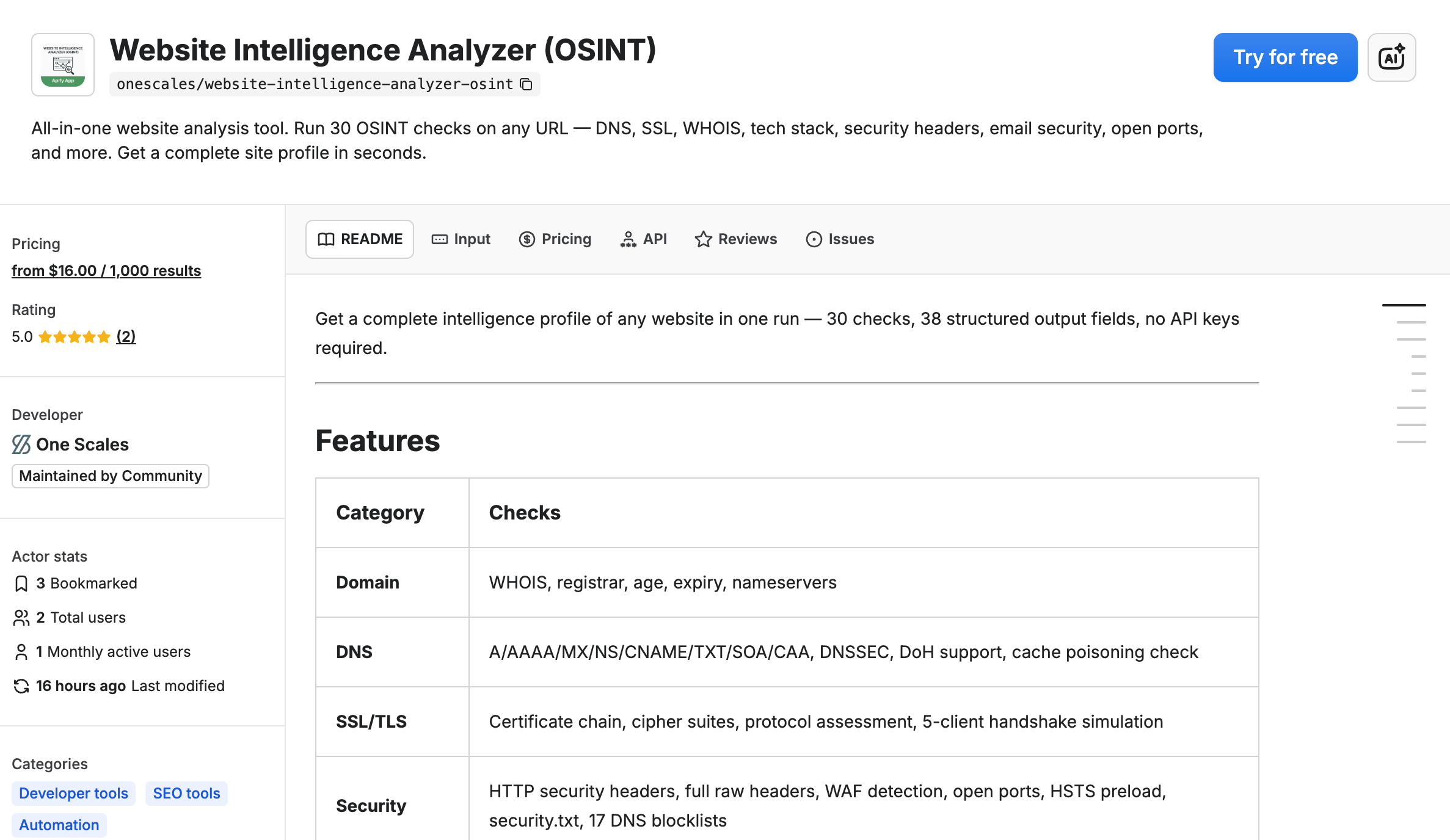Screen dimensions: 1450x840
Task: Click the bookmark icon in Actor stats
Action: (x=21, y=583)
